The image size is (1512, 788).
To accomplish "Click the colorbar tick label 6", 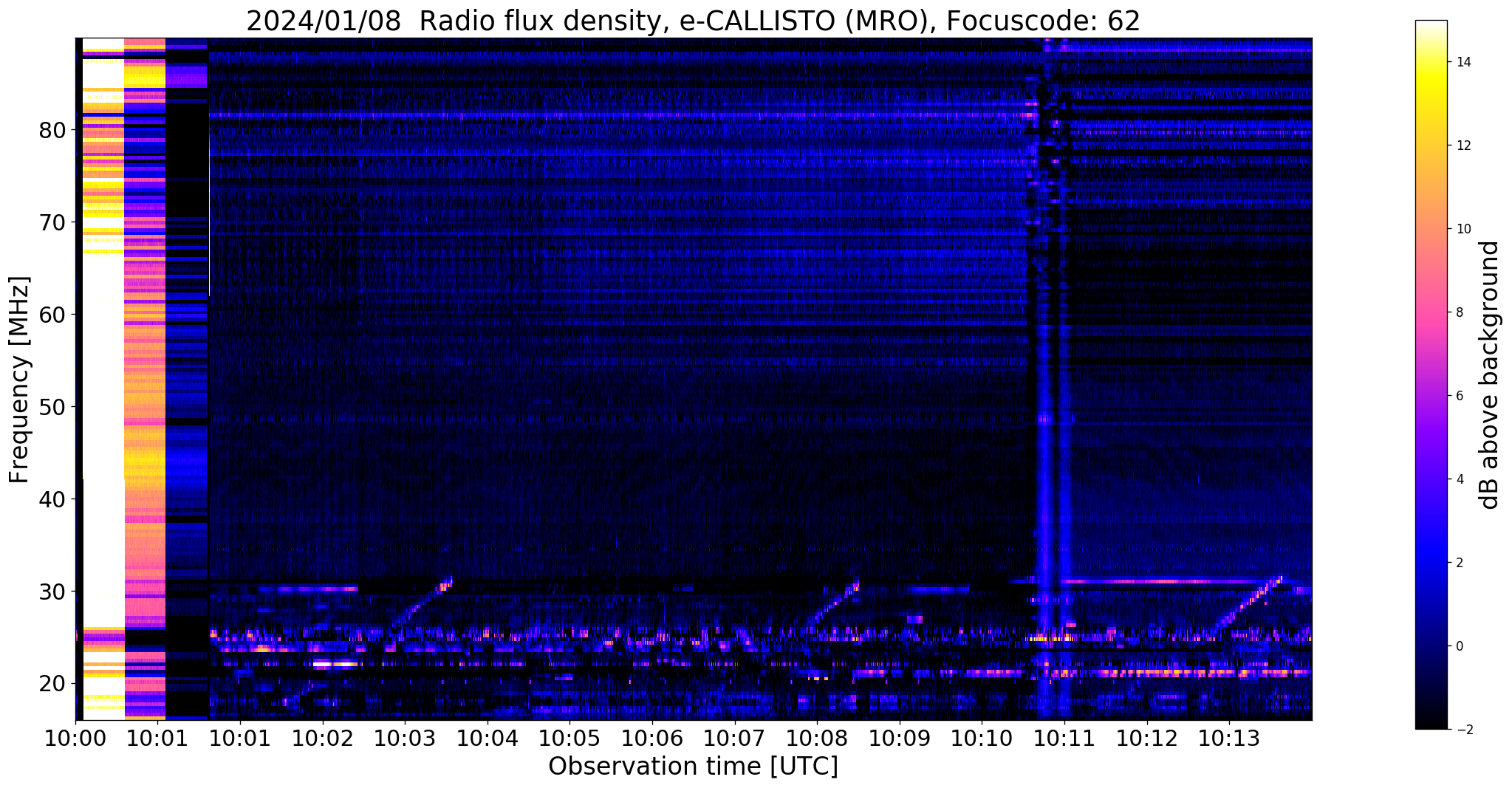I will pyautogui.click(x=1459, y=396).
